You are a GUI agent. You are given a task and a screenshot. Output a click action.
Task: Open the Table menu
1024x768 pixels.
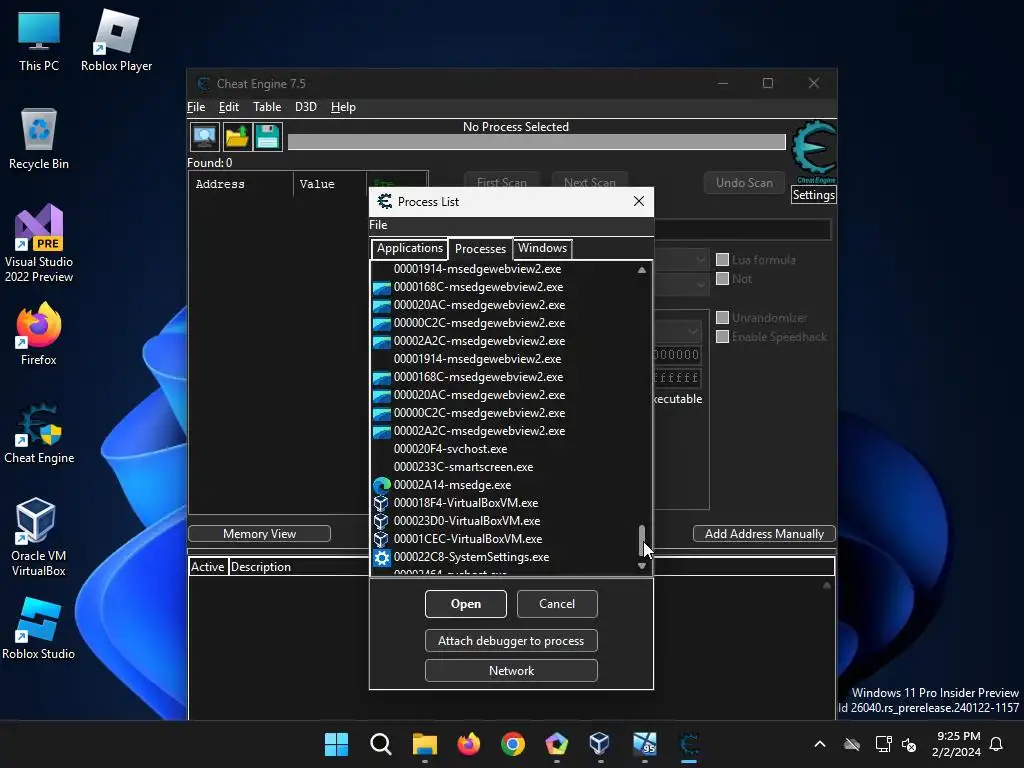point(267,107)
